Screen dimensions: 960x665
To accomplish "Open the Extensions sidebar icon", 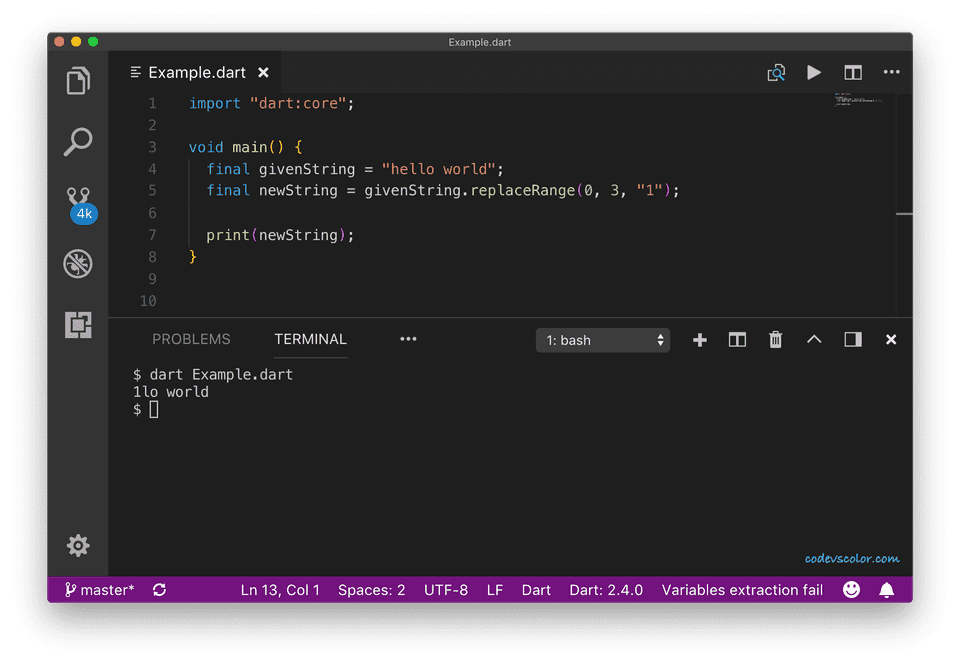I will click(78, 325).
